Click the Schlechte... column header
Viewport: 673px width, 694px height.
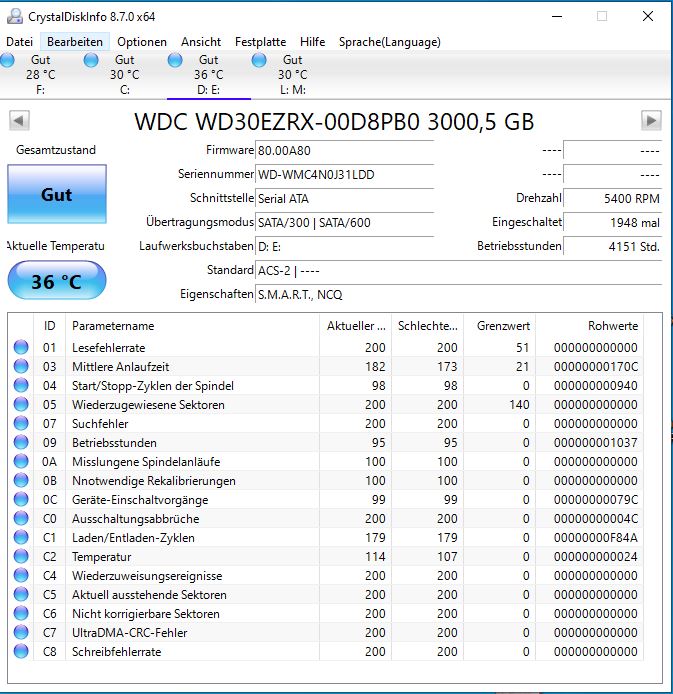[427, 326]
